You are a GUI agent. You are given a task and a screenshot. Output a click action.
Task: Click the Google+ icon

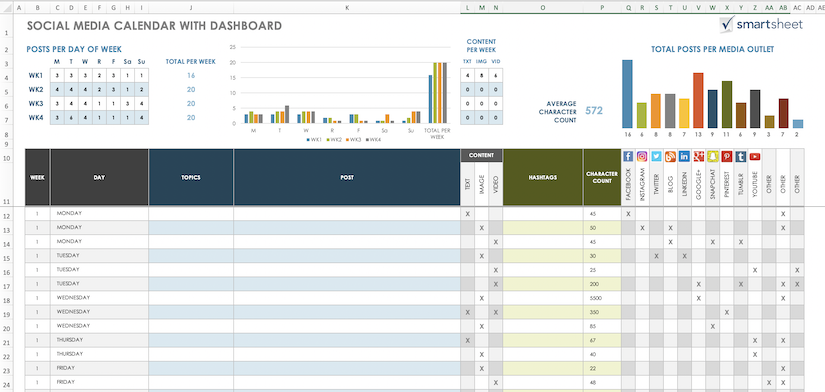coord(699,156)
